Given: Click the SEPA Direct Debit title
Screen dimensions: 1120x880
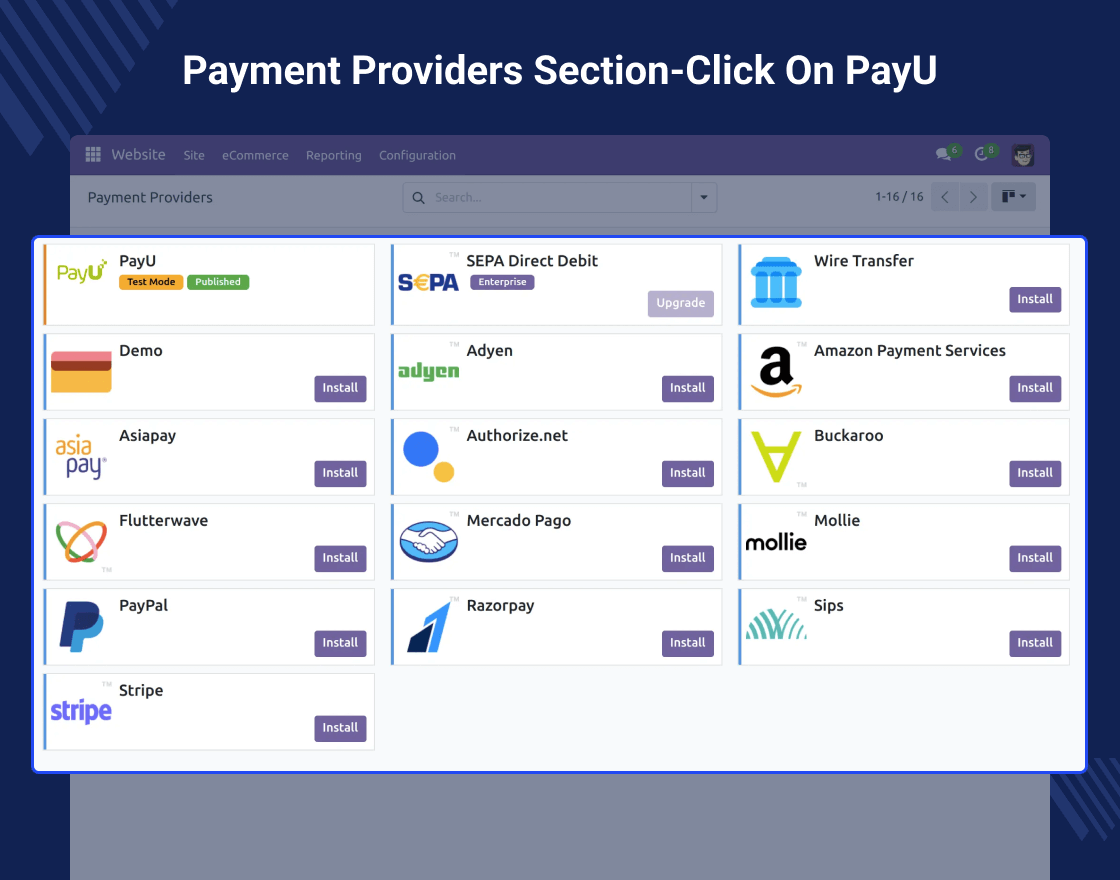Looking at the screenshot, I should tap(532, 261).
